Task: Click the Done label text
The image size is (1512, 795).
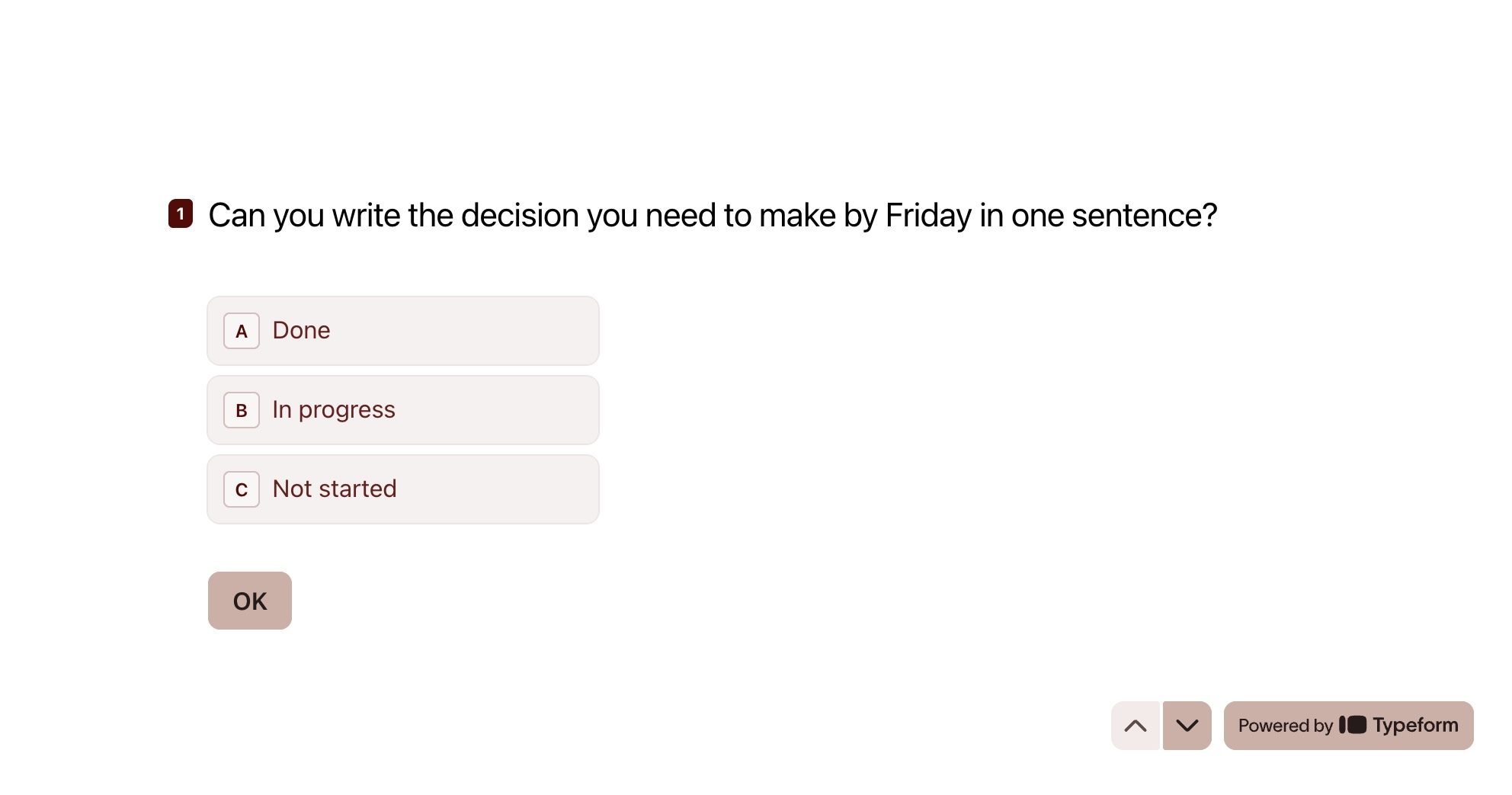Action: (x=301, y=331)
